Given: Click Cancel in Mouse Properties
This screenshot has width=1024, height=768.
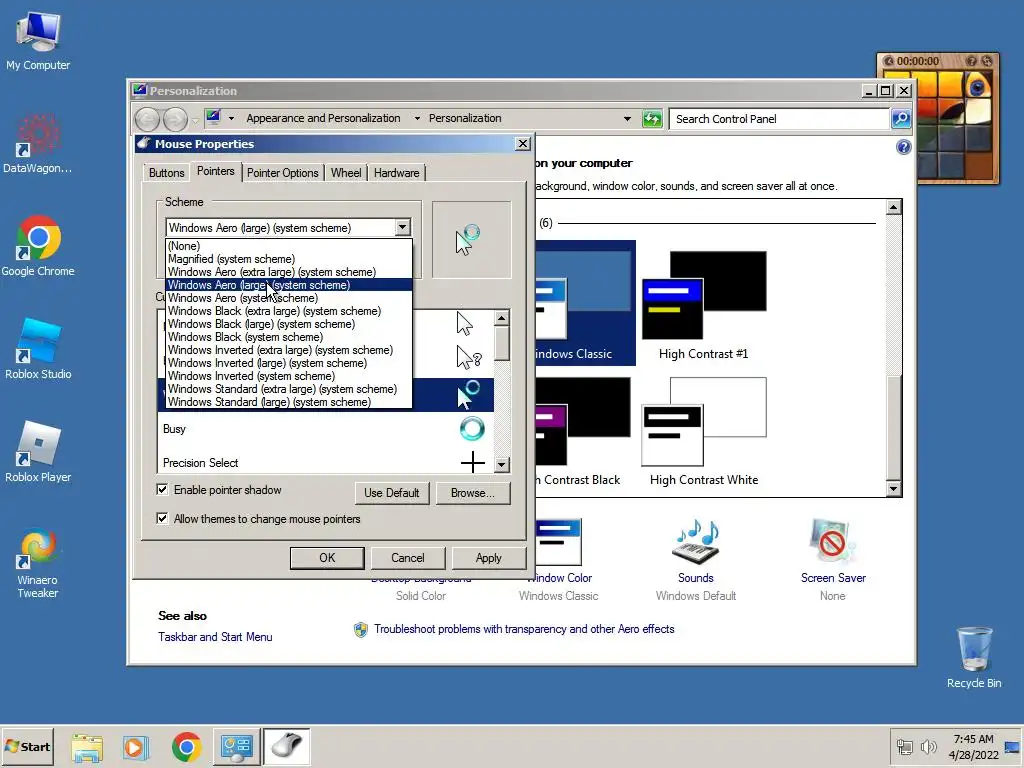Looking at the screenshot, I should click(x=408, y=558).
